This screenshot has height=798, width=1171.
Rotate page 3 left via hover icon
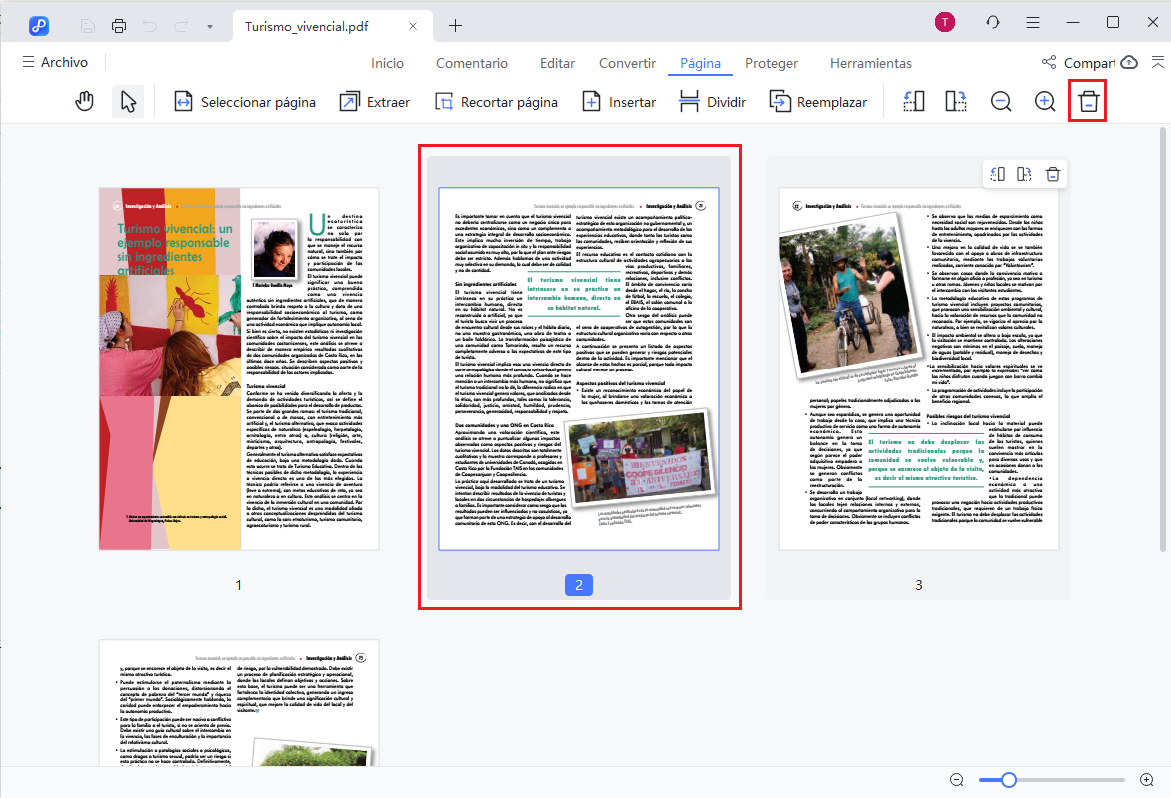point(998,174)
